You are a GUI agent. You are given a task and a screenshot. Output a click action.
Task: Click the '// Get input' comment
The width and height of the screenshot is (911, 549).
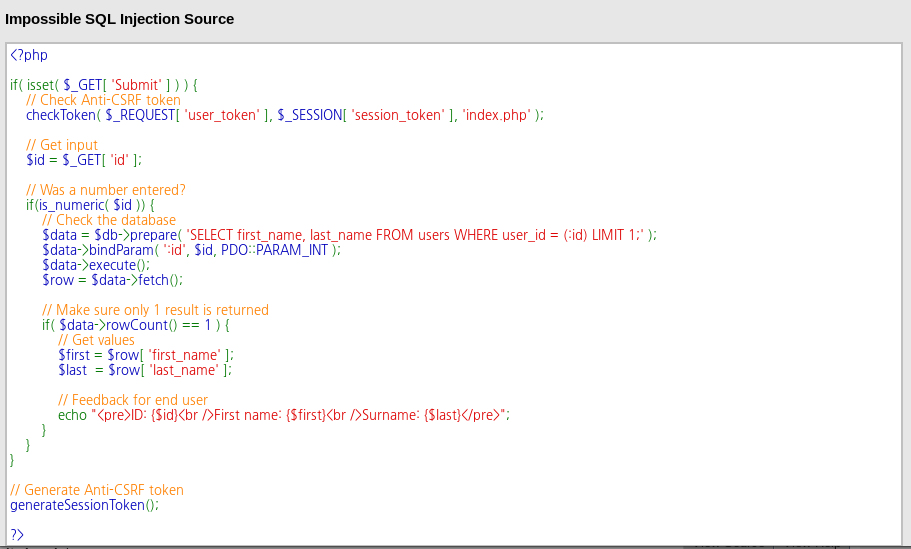pos(62,145)
